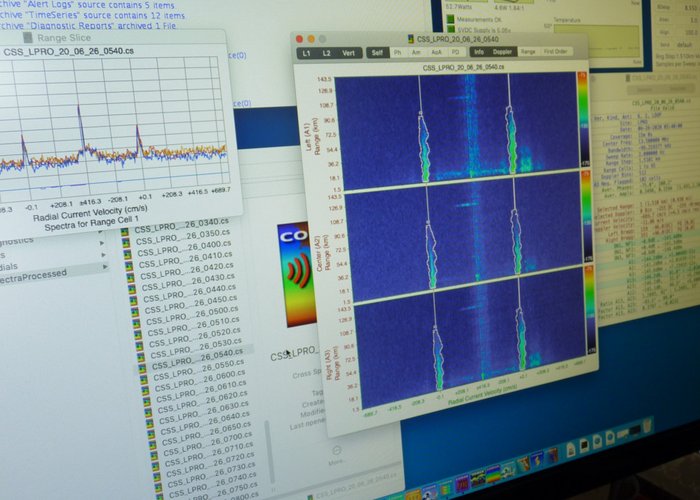This screenshot has width=700, height=500.
Task: Click the file icon beside CSS_LPRO_...26_0420.cs
Action: (x=131, y=277)
